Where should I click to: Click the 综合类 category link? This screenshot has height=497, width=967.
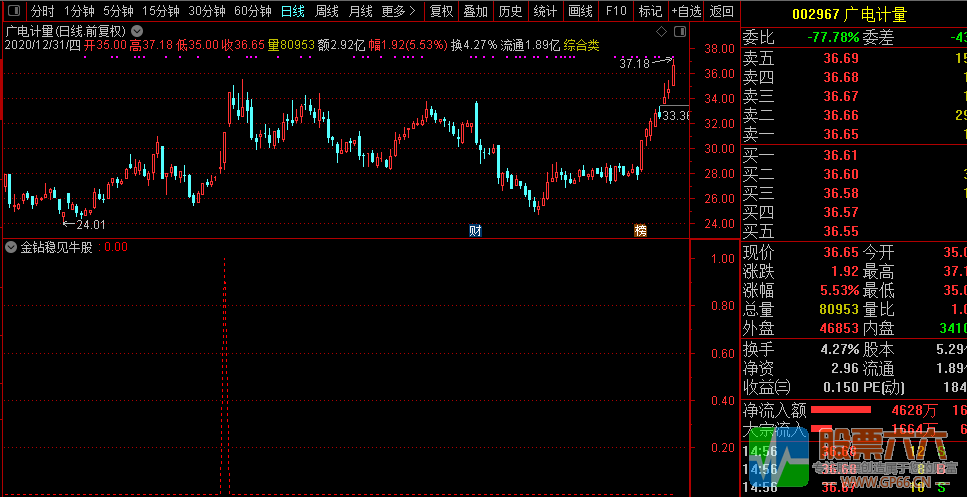tap(581, 45)
